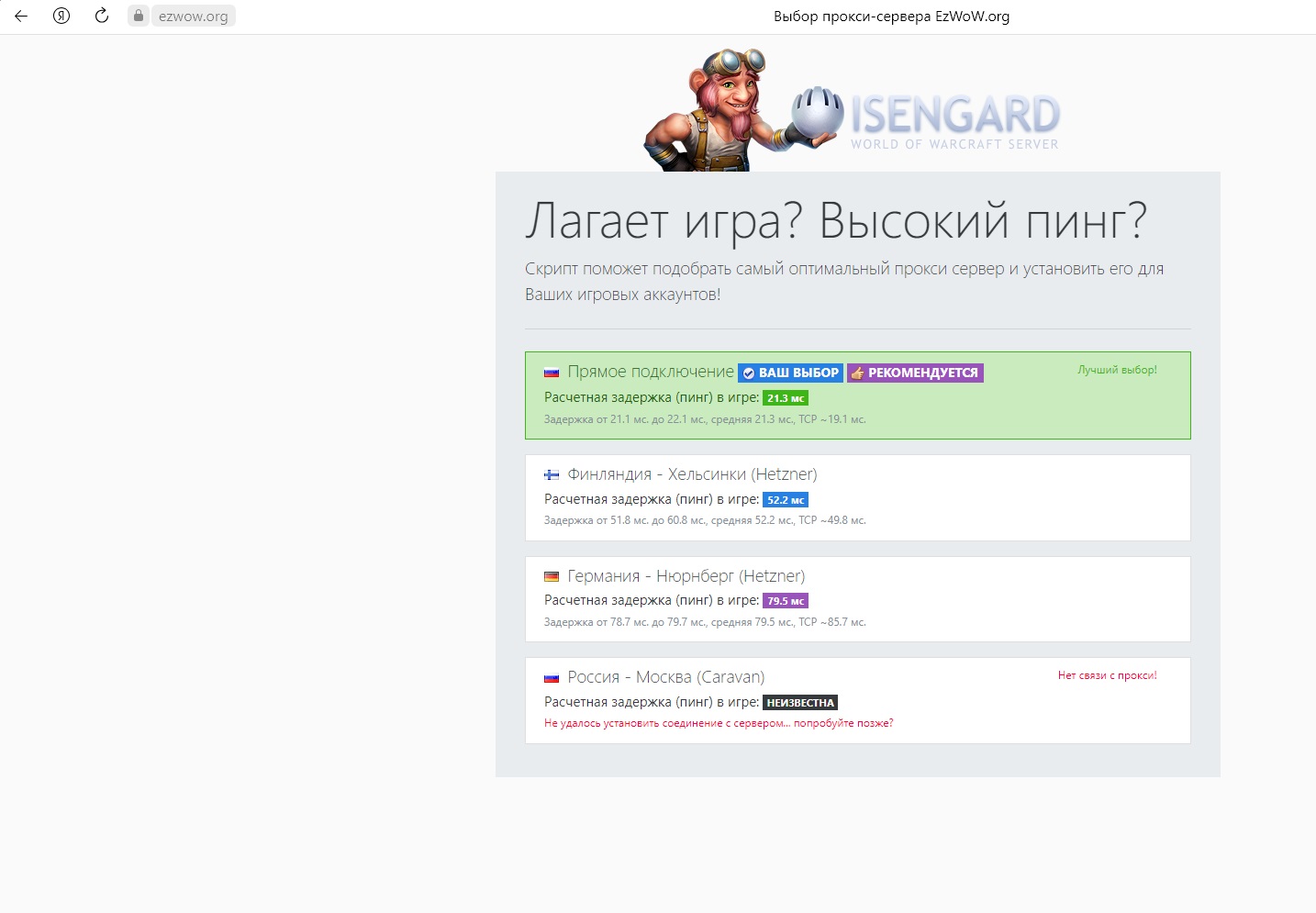The width and height of the screenshot is (1316, 913).
Task: Open the Yandex home button
Action: coord(61,16)
